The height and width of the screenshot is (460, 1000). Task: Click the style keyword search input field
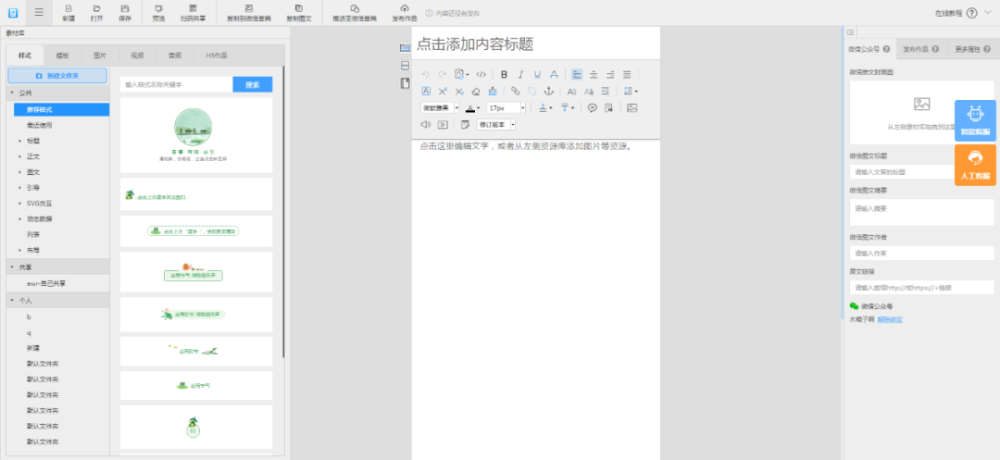177,84
